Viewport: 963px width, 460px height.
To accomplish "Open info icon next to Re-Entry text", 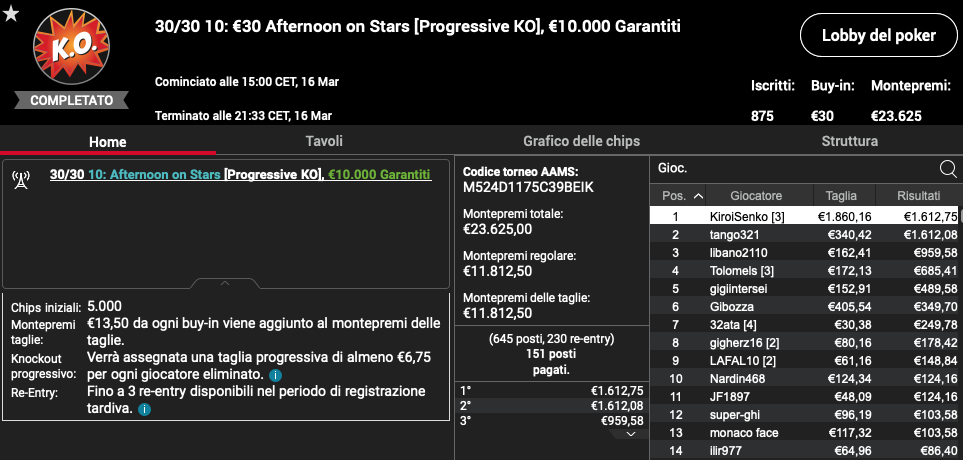I will (x=144, y=409).
